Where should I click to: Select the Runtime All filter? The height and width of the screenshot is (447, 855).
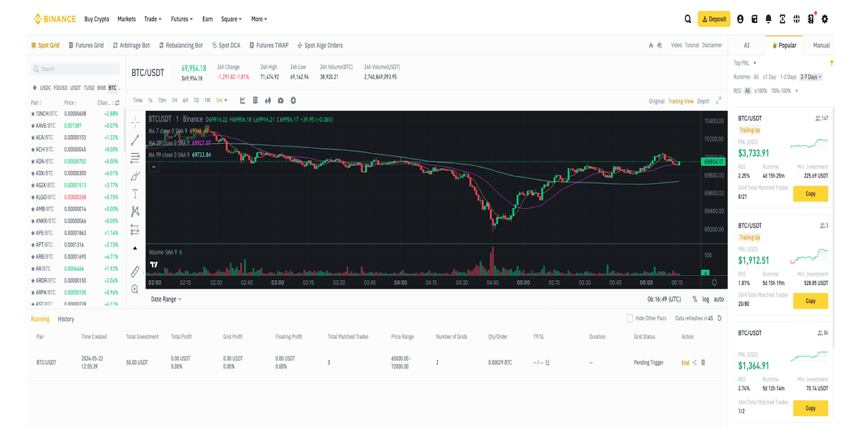pyautogui.click(x=756, y=77)
